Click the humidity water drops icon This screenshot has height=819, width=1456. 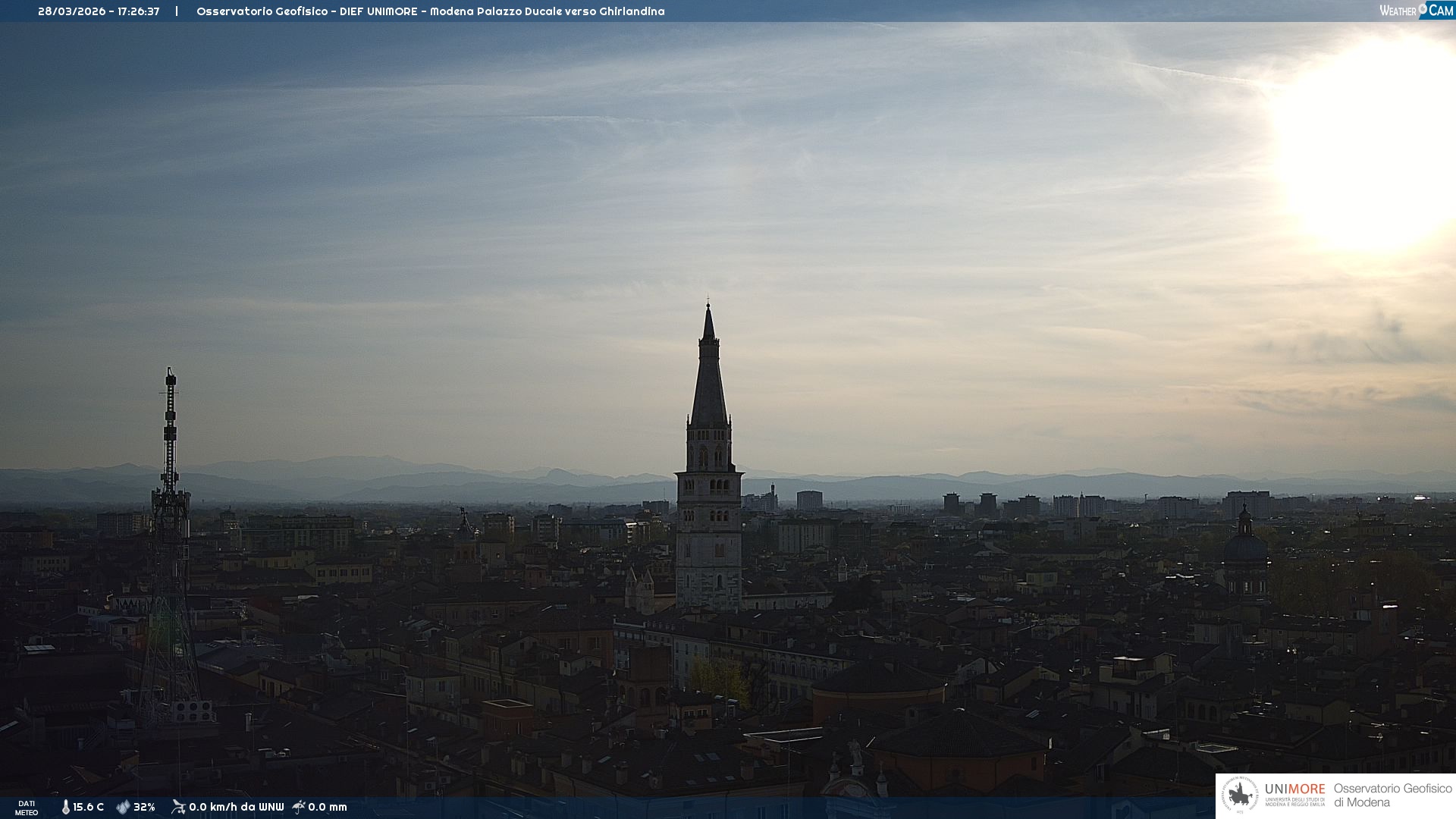click(123, 807)
